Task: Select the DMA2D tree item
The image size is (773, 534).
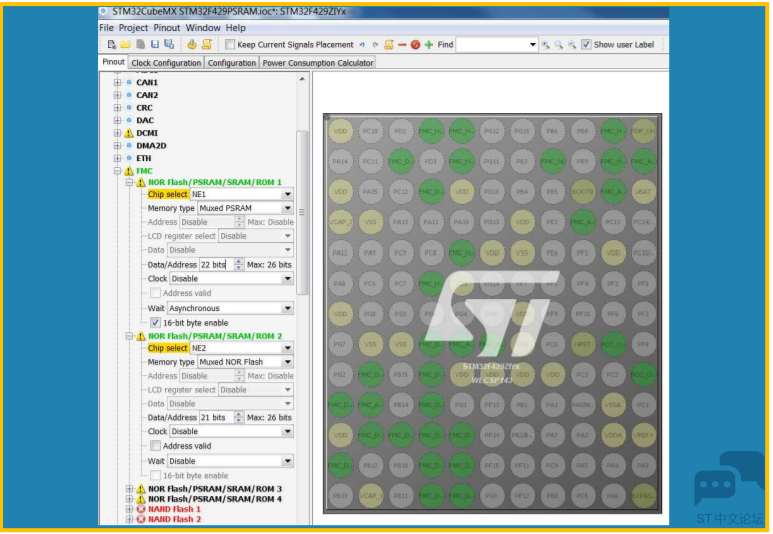Action: pyautogui.click(x=151, y=145)
